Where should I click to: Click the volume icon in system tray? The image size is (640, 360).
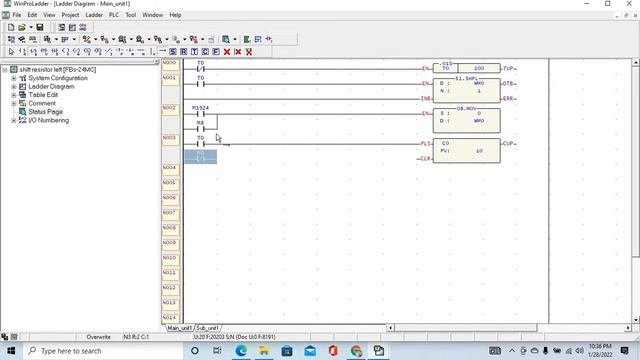[x=579, y=351]
